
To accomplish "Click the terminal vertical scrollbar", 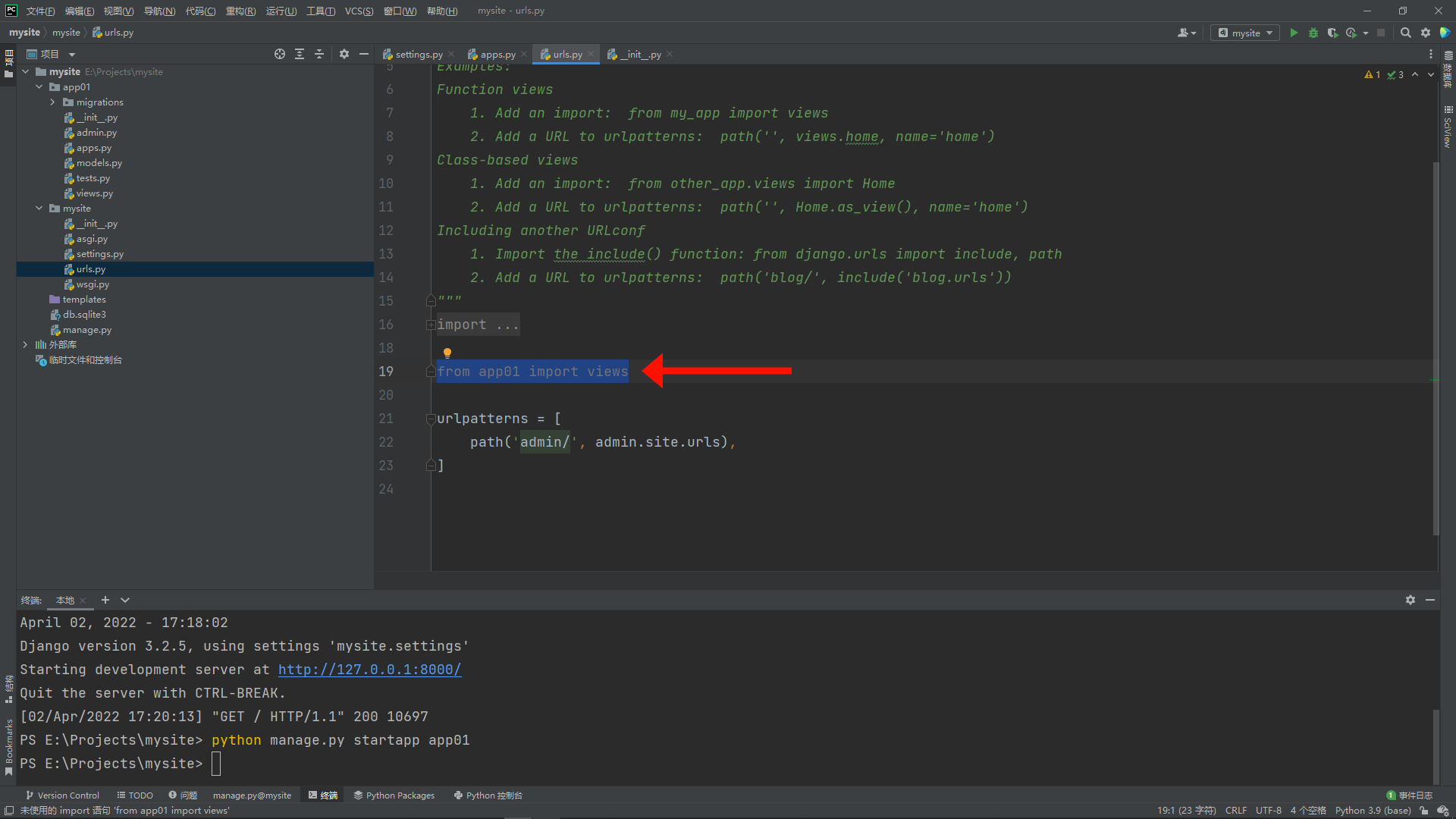I will [1436, 746].
